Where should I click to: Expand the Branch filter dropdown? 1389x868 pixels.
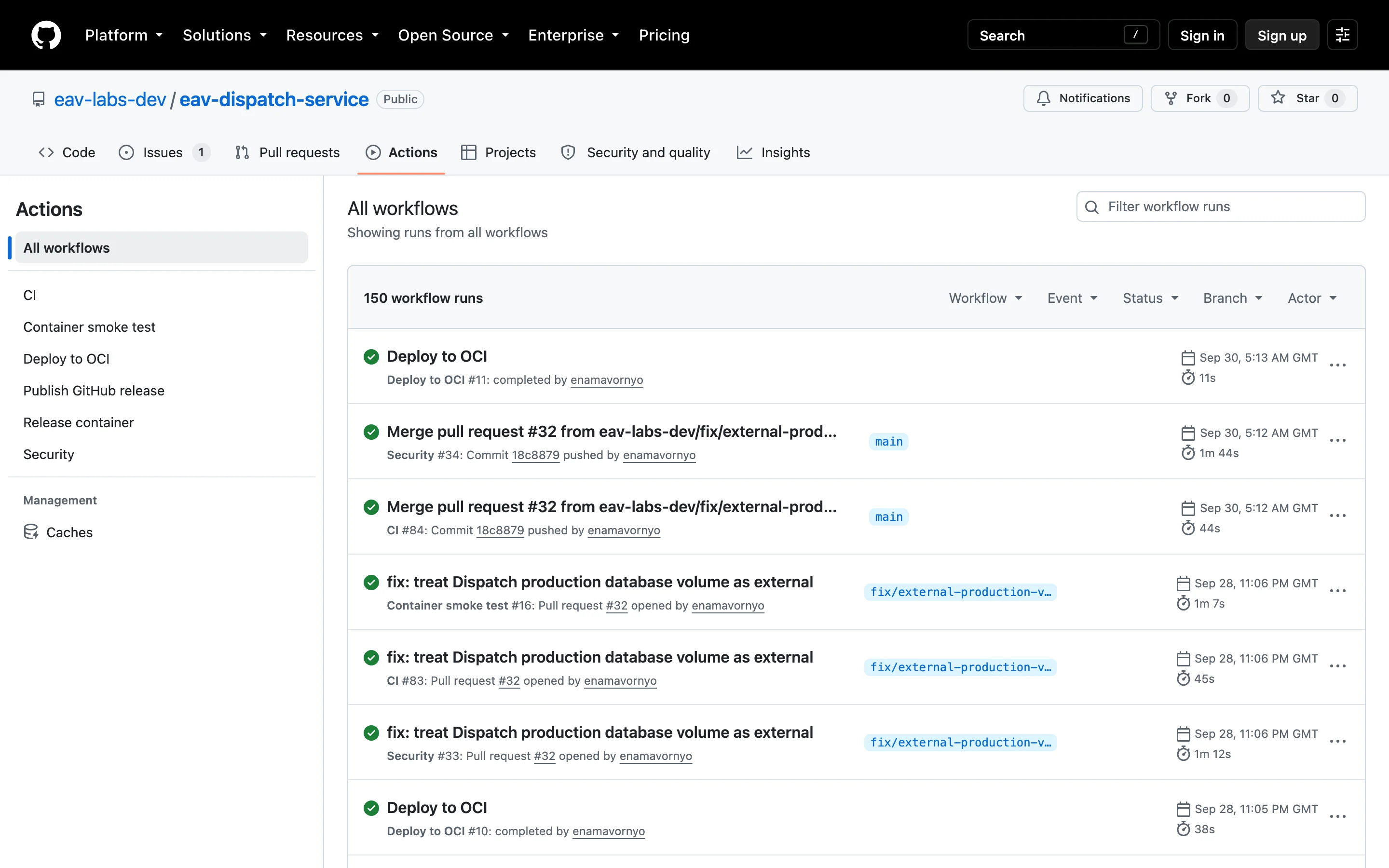pyautogui.click(x=1232, y=298)
